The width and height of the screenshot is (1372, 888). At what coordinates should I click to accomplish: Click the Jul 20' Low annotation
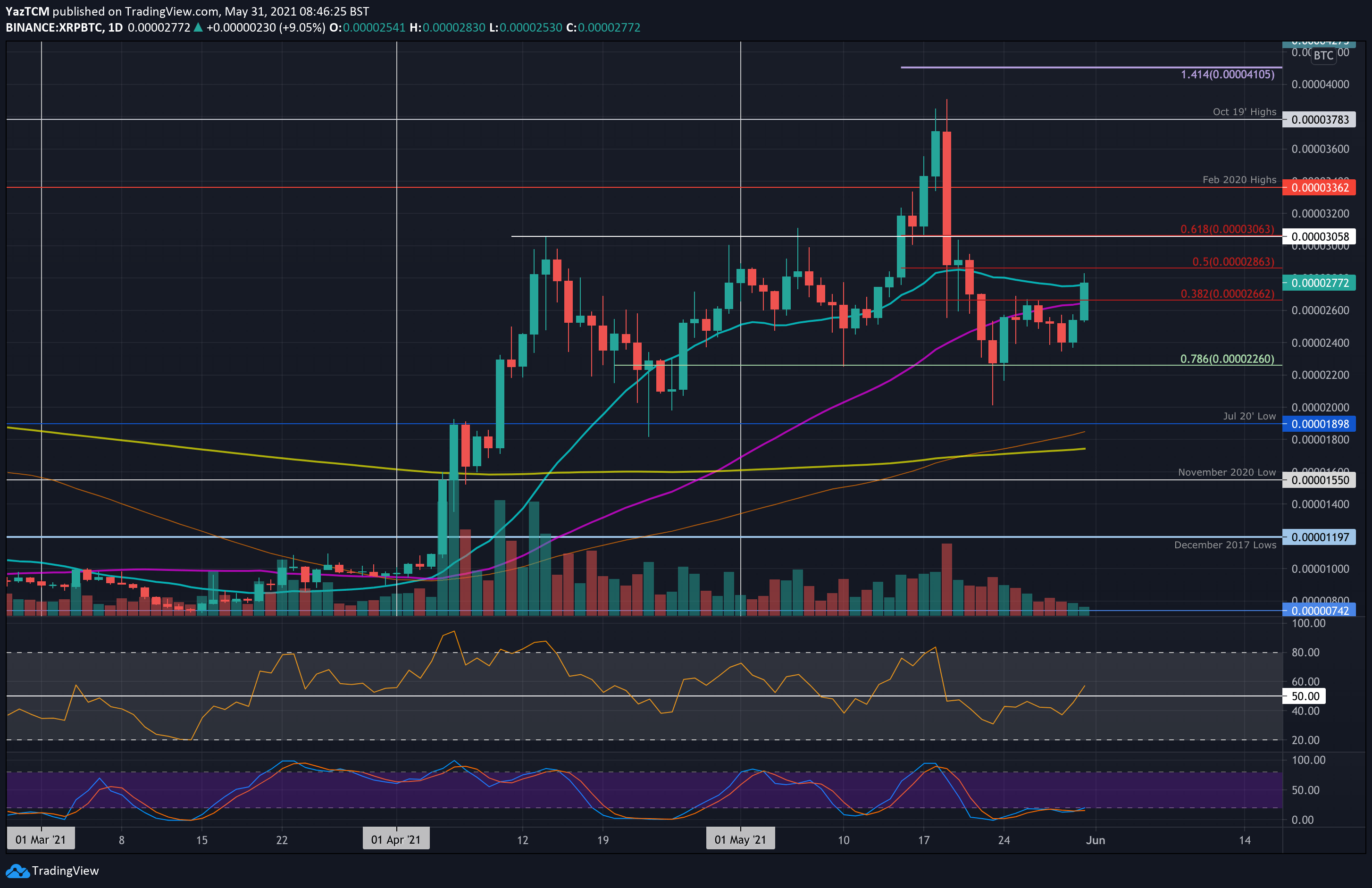(x=1249, y=416)
